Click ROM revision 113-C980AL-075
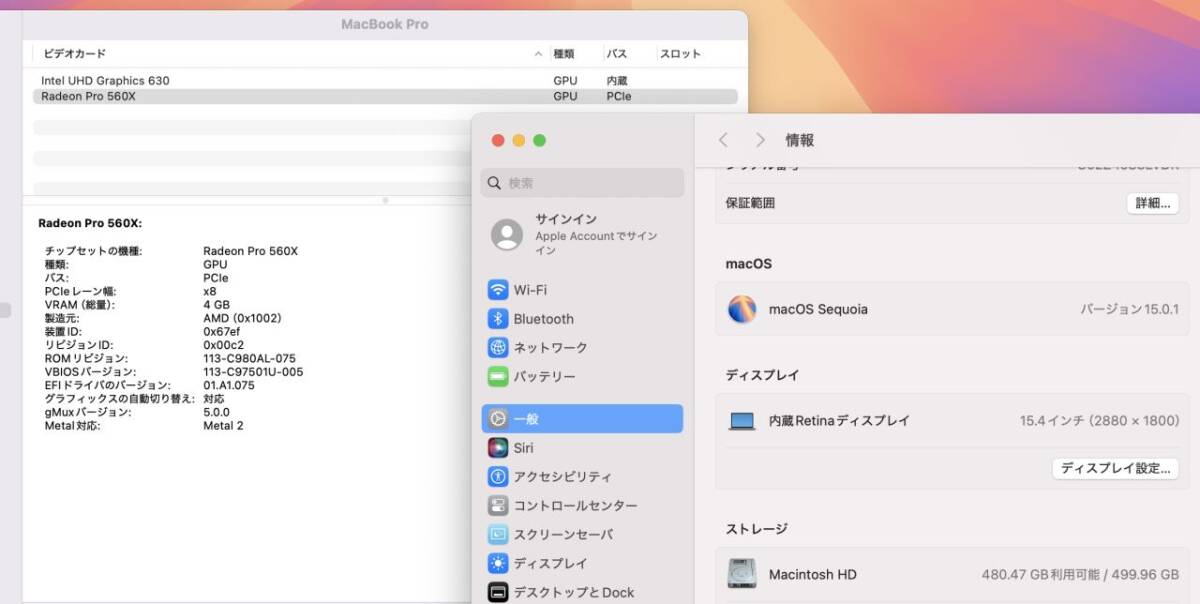Image resolution: width=1200 pixels, height=604 pixels. tap(249, 358)
